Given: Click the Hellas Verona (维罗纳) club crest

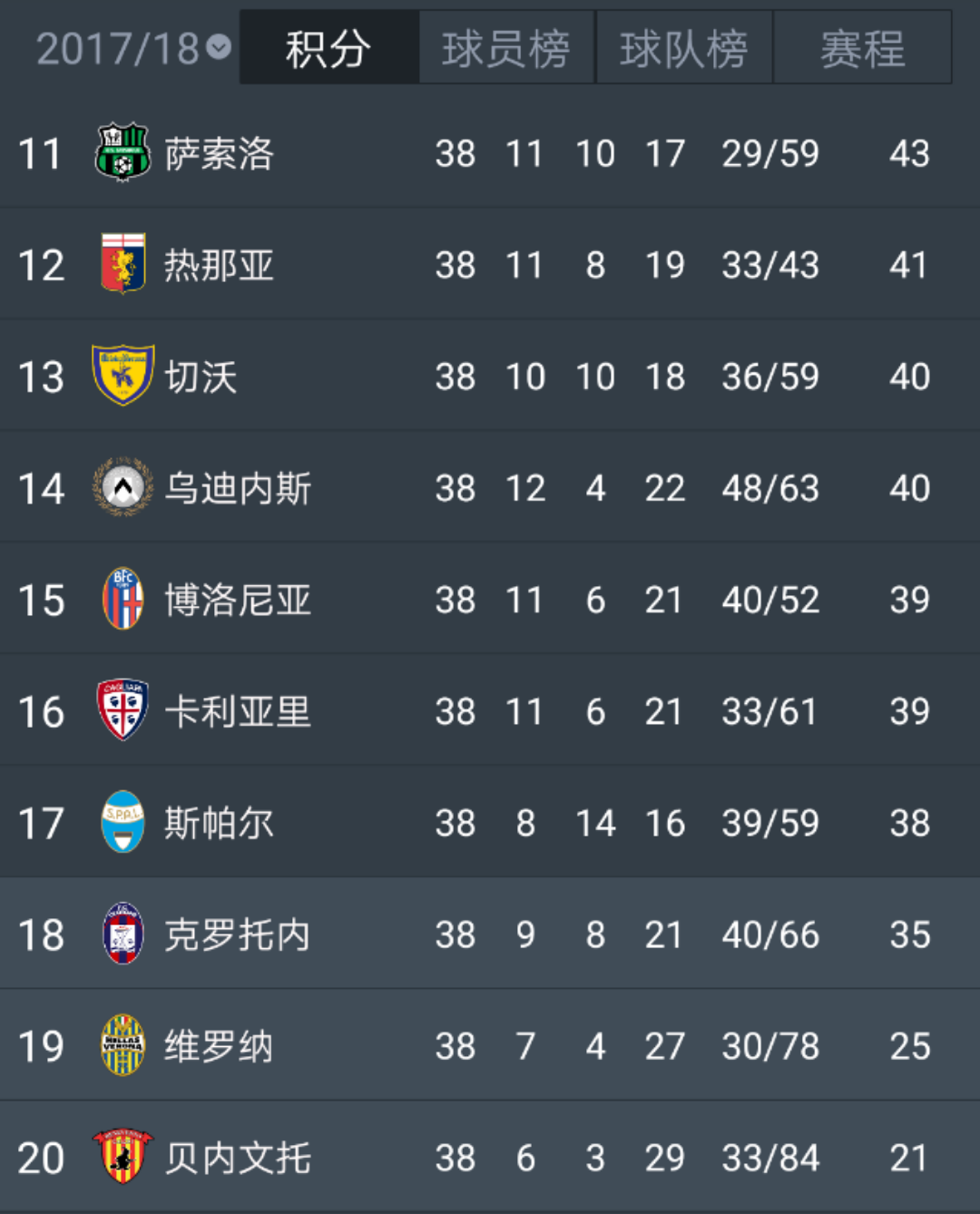Looking at the screenshot, I should pyautogui.click(x=122, y=1045).
